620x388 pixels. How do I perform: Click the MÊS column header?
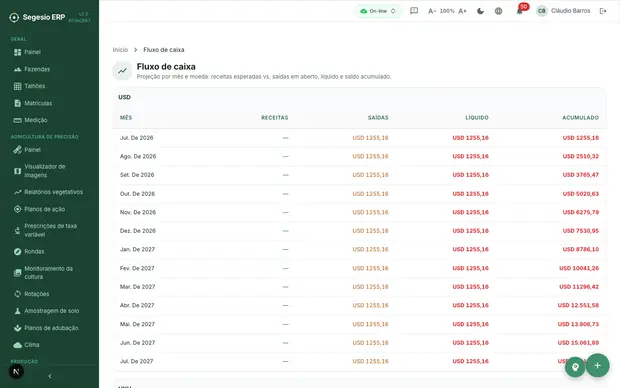click(126, 118)
